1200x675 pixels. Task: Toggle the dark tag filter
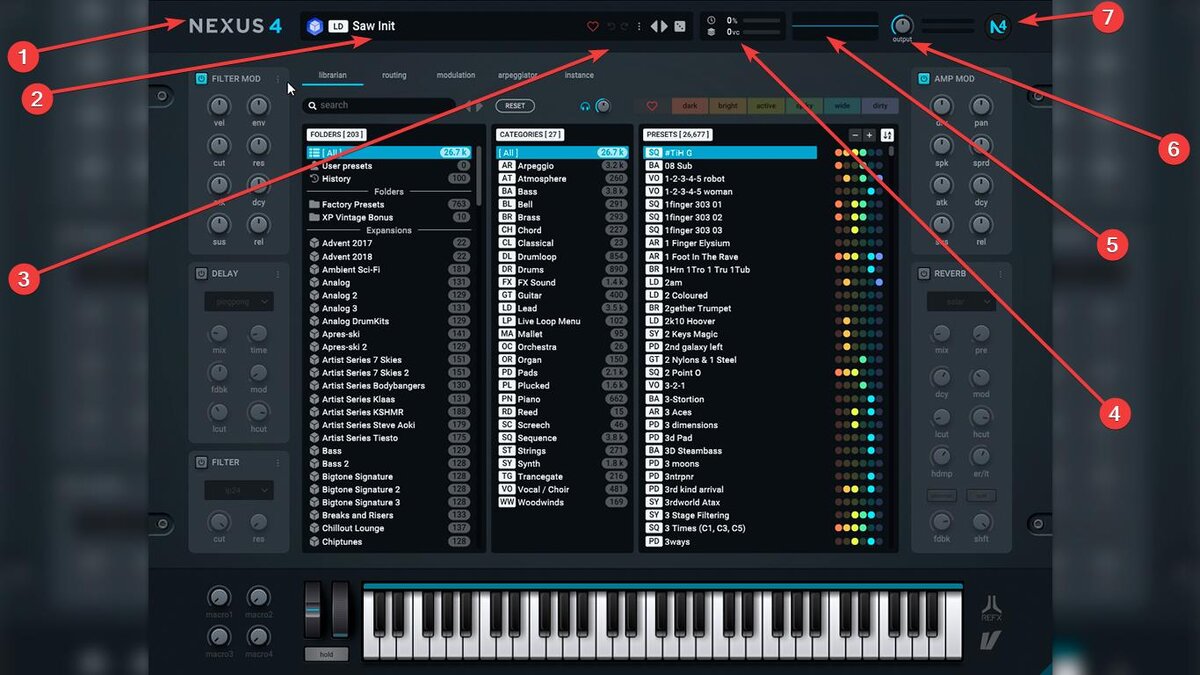click(x=689, y=105)
